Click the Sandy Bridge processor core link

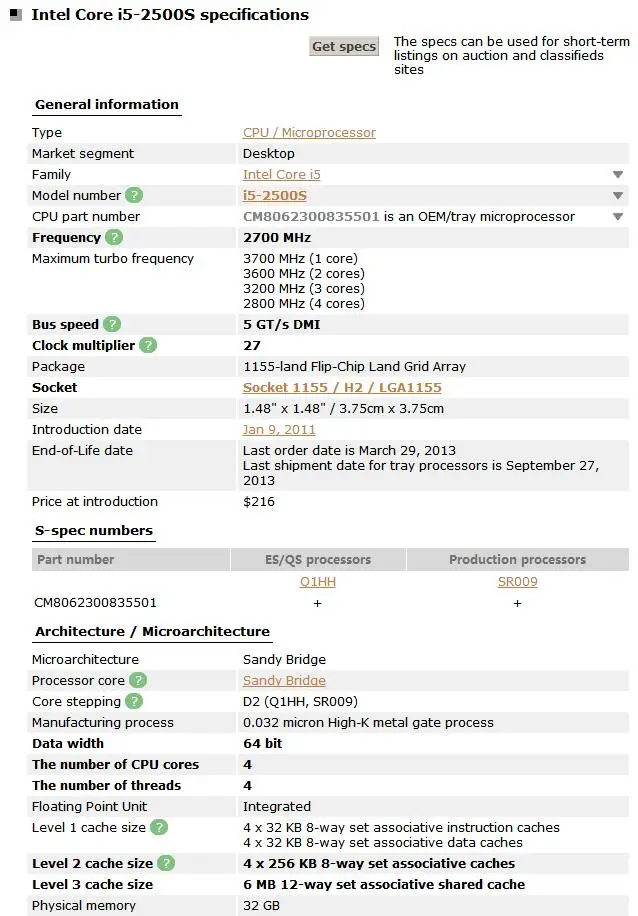coord(284,681)
